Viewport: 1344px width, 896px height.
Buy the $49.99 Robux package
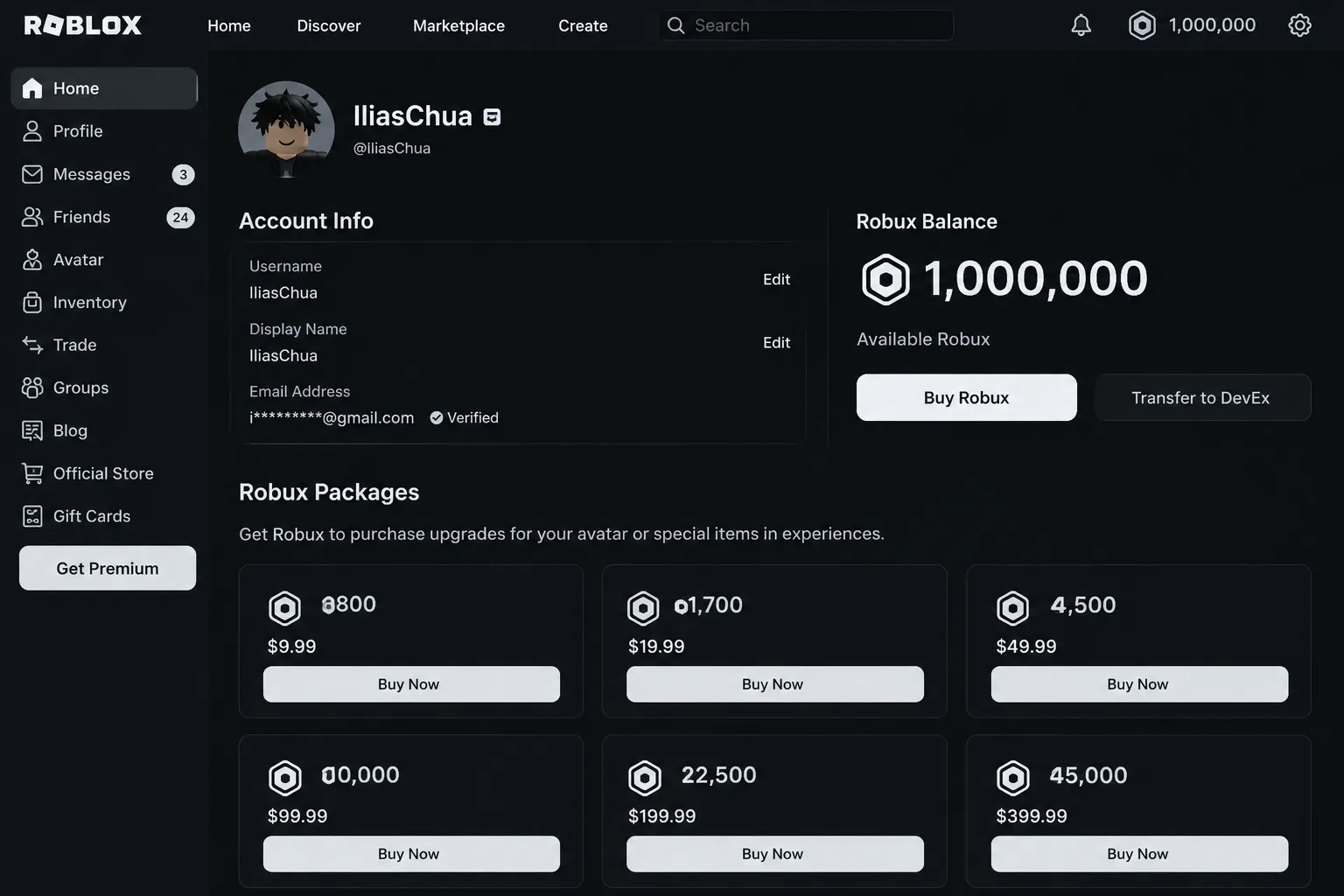coord(1139,684)
